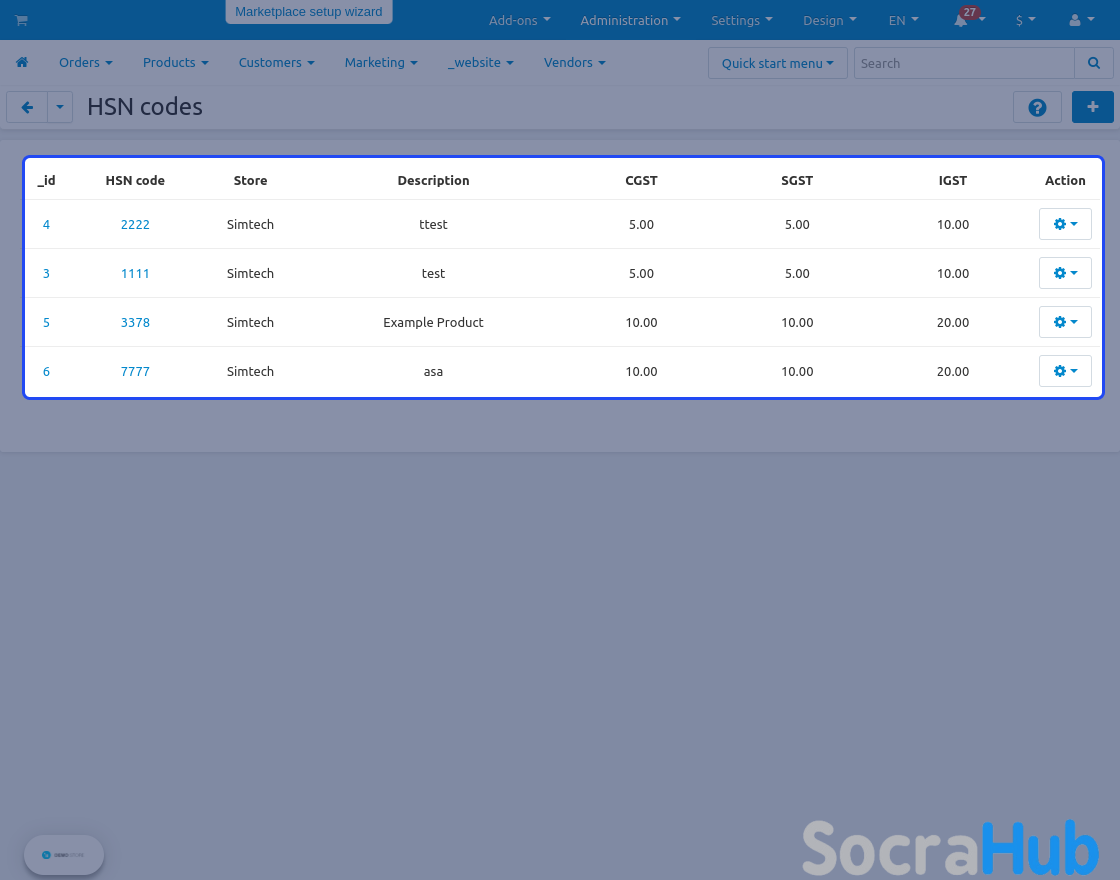Click the Marketplace setup wizard button
The height and width of the screenshot is (880, 1120).
point(308,12)
